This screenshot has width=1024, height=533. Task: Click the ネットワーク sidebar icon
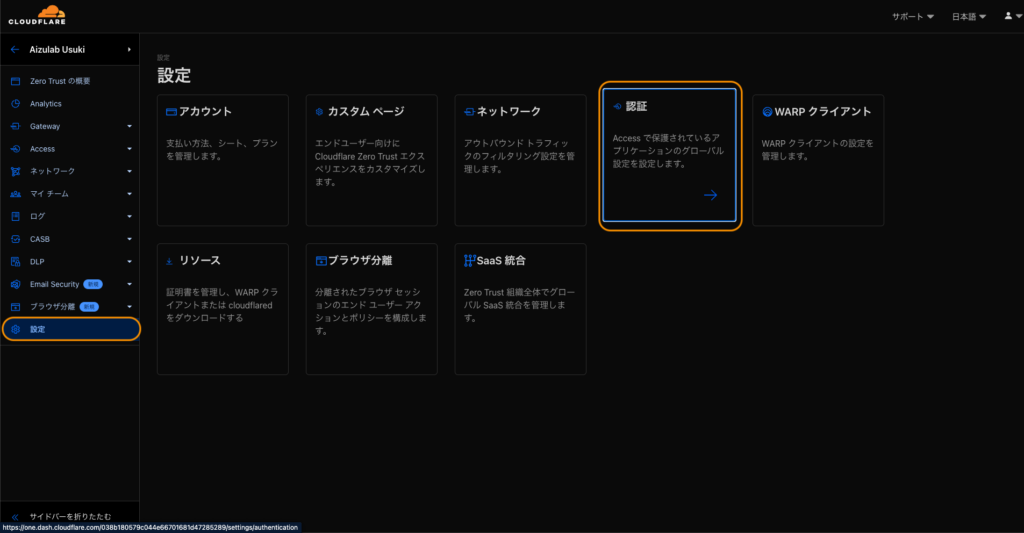point(16,171)
